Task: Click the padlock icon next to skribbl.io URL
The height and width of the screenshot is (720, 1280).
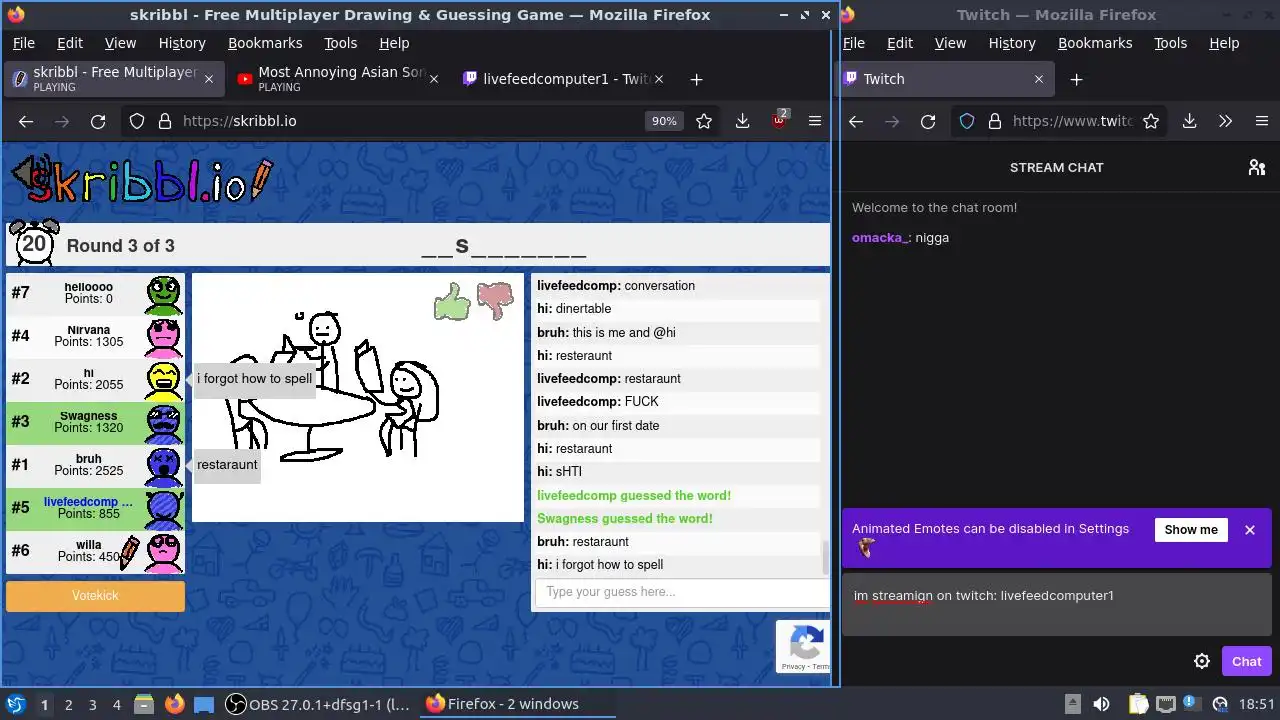Action: tap(164, 121)
